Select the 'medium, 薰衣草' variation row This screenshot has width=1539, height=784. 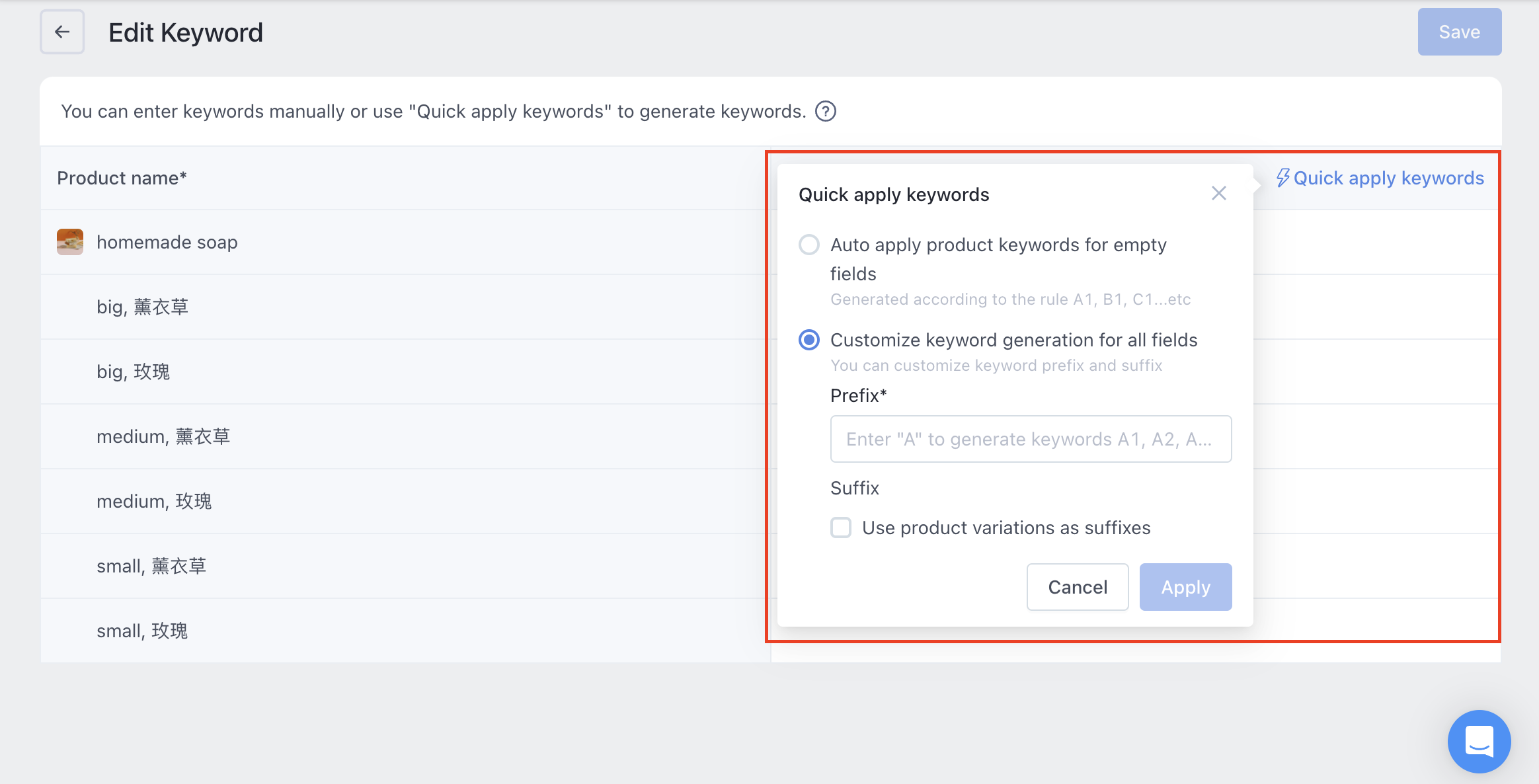(405, 436)
